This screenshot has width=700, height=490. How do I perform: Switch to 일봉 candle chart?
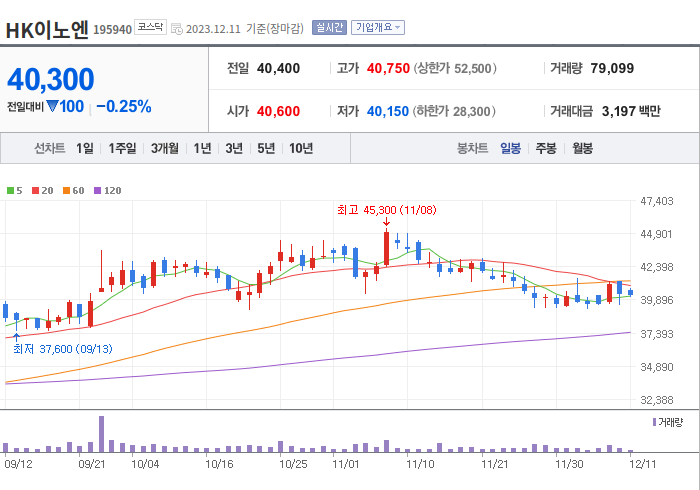click(x=510, y=148)
